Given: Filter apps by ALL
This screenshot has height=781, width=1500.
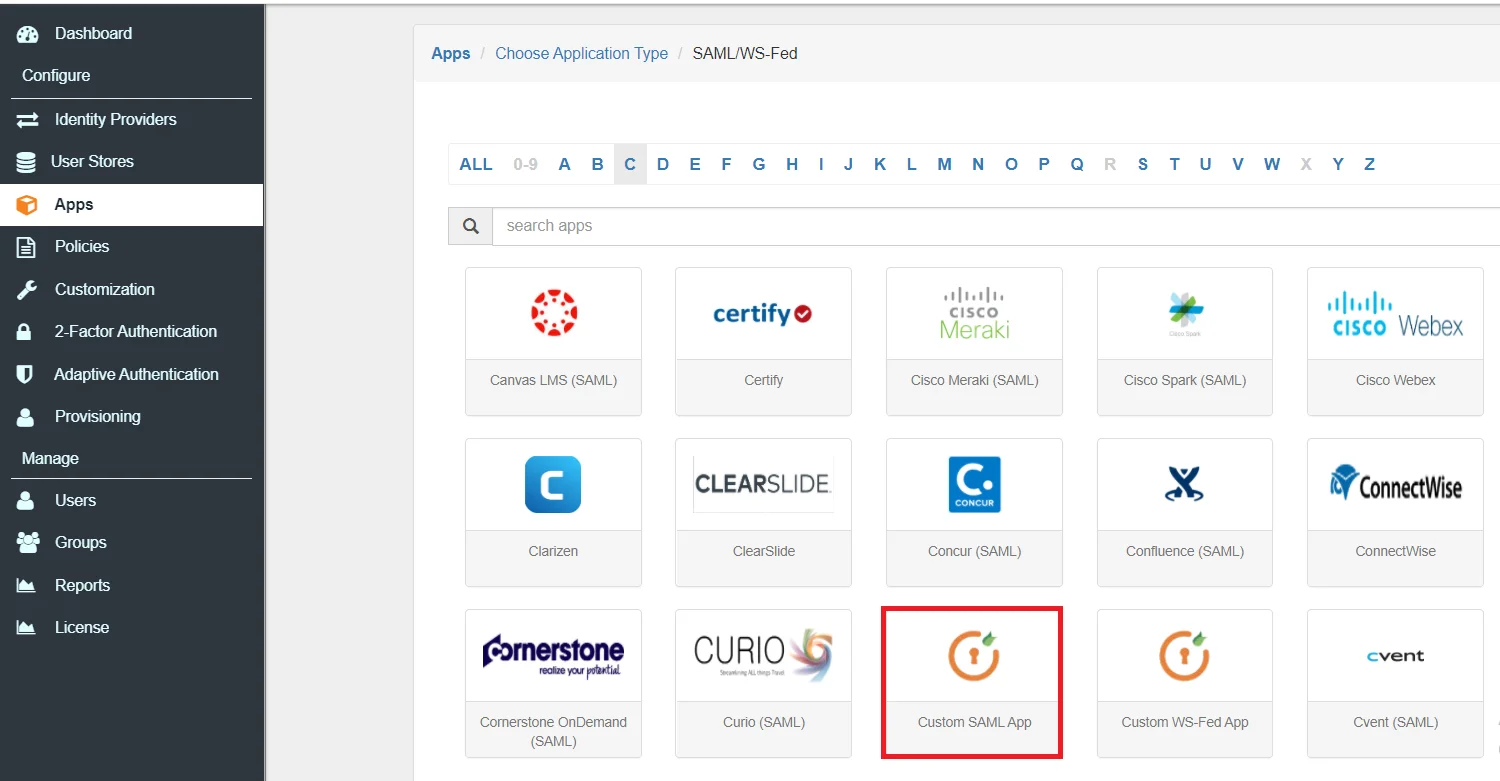Looking at the screenshot, I should [476, 165].
